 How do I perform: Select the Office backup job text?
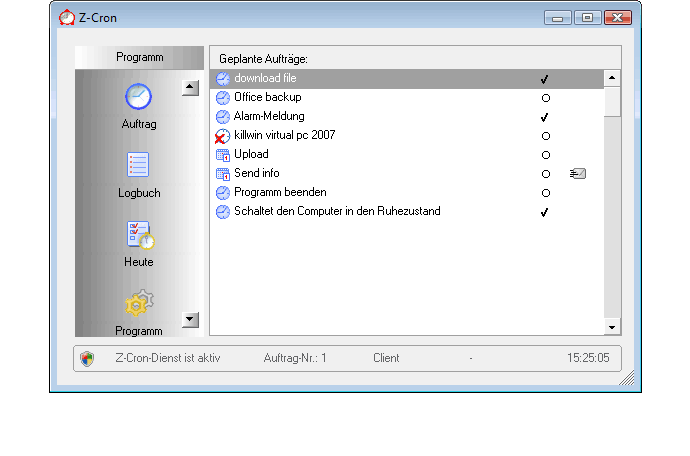(x=268, y=97)
